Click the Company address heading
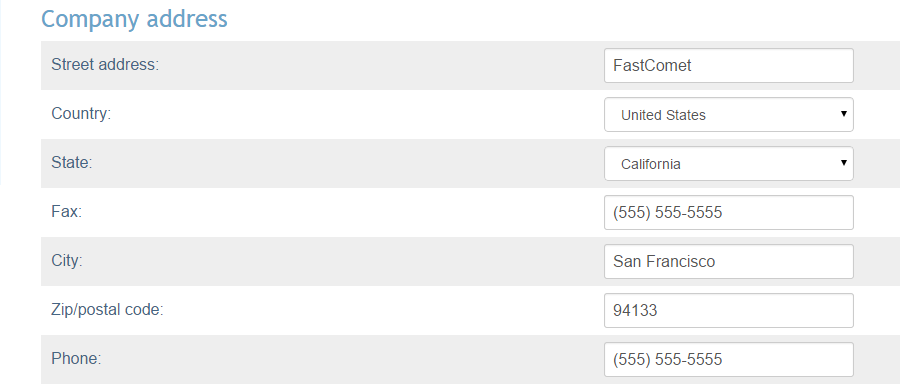Viewport: 900px width, 392px height. (134, 19)
